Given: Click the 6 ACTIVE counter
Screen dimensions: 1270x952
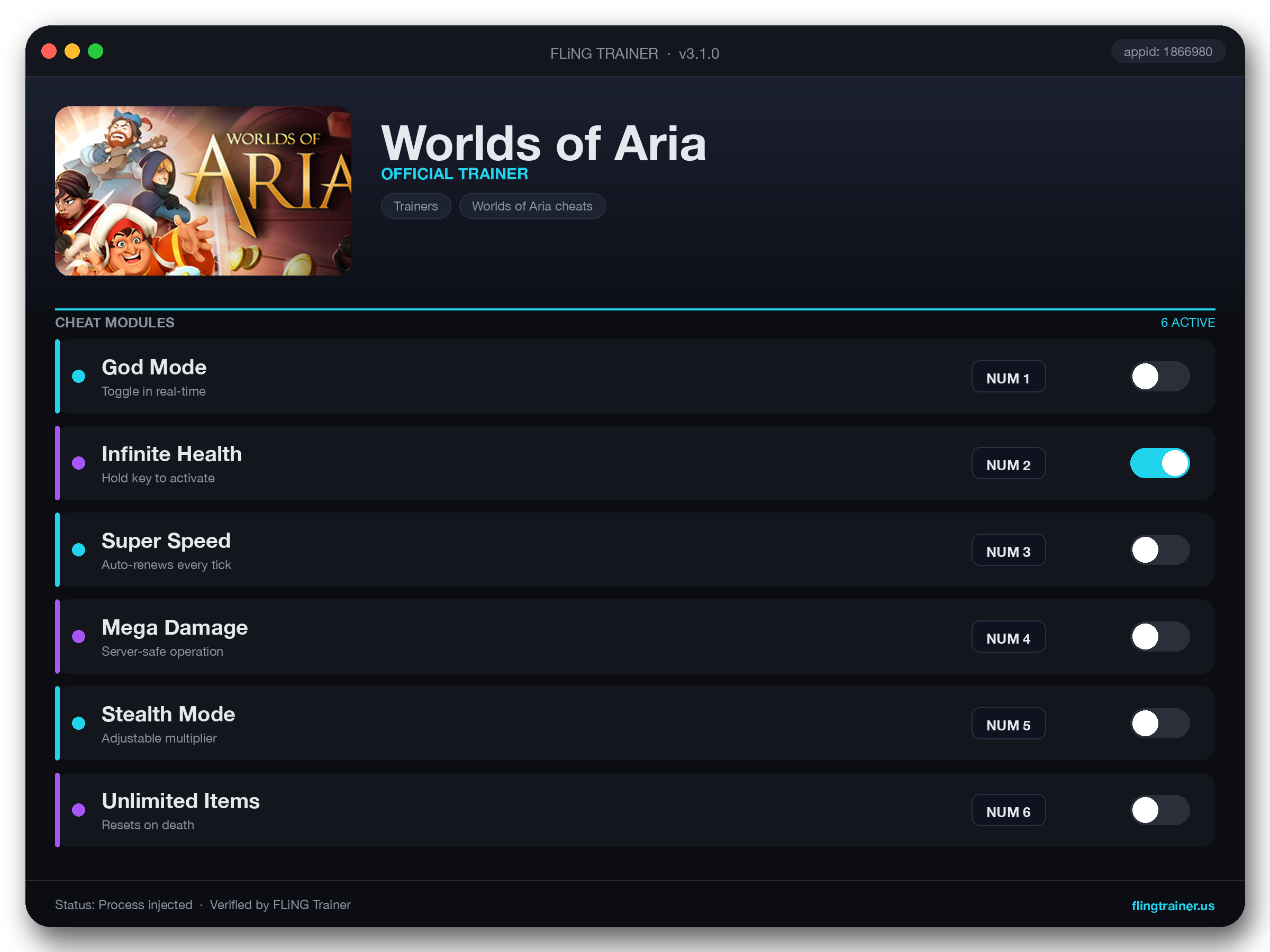Looking at the screenshot, I should [x=1187, y=323].
